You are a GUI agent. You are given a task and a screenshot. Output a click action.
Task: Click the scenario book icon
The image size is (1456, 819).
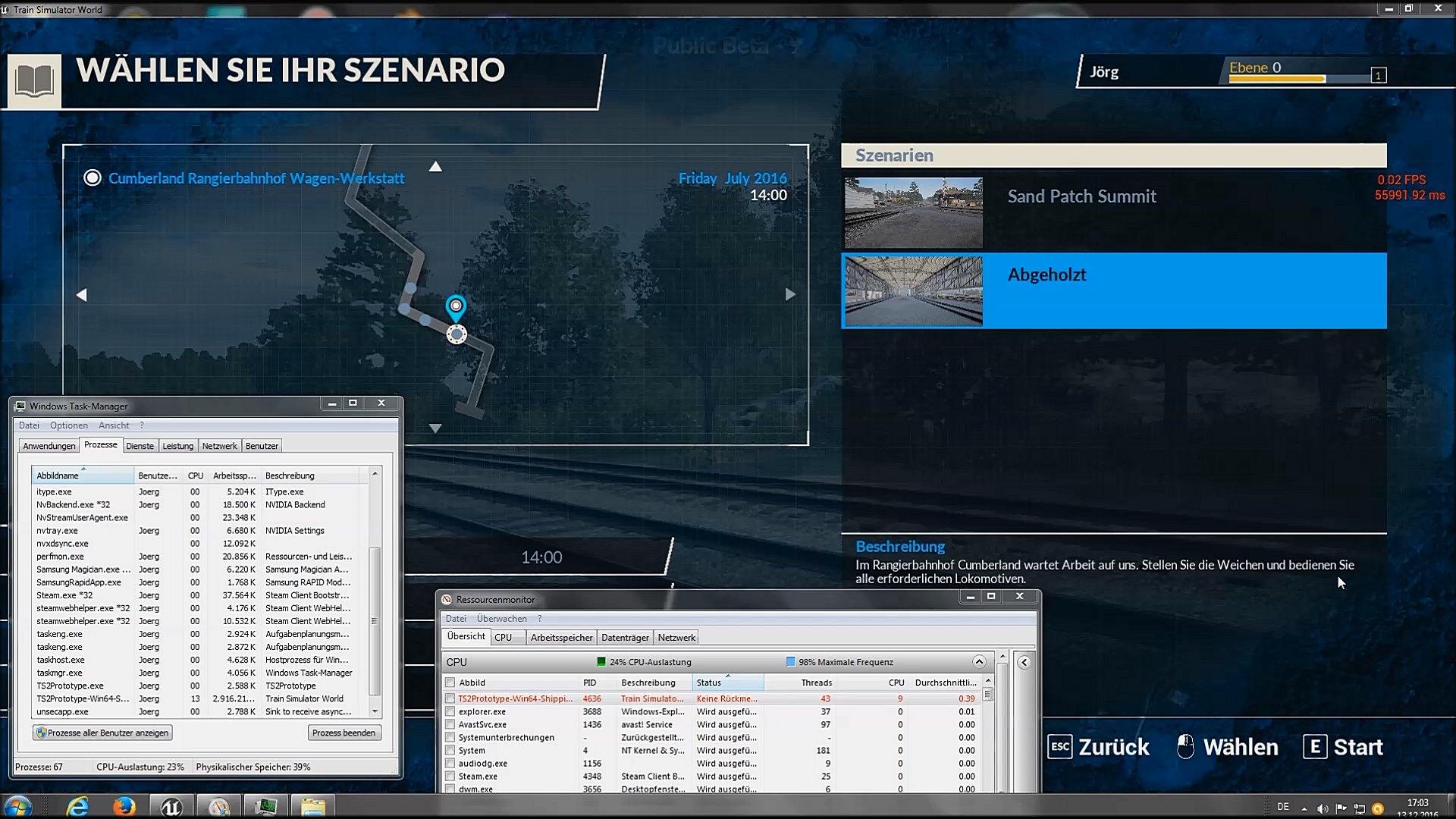pos(34,80)
